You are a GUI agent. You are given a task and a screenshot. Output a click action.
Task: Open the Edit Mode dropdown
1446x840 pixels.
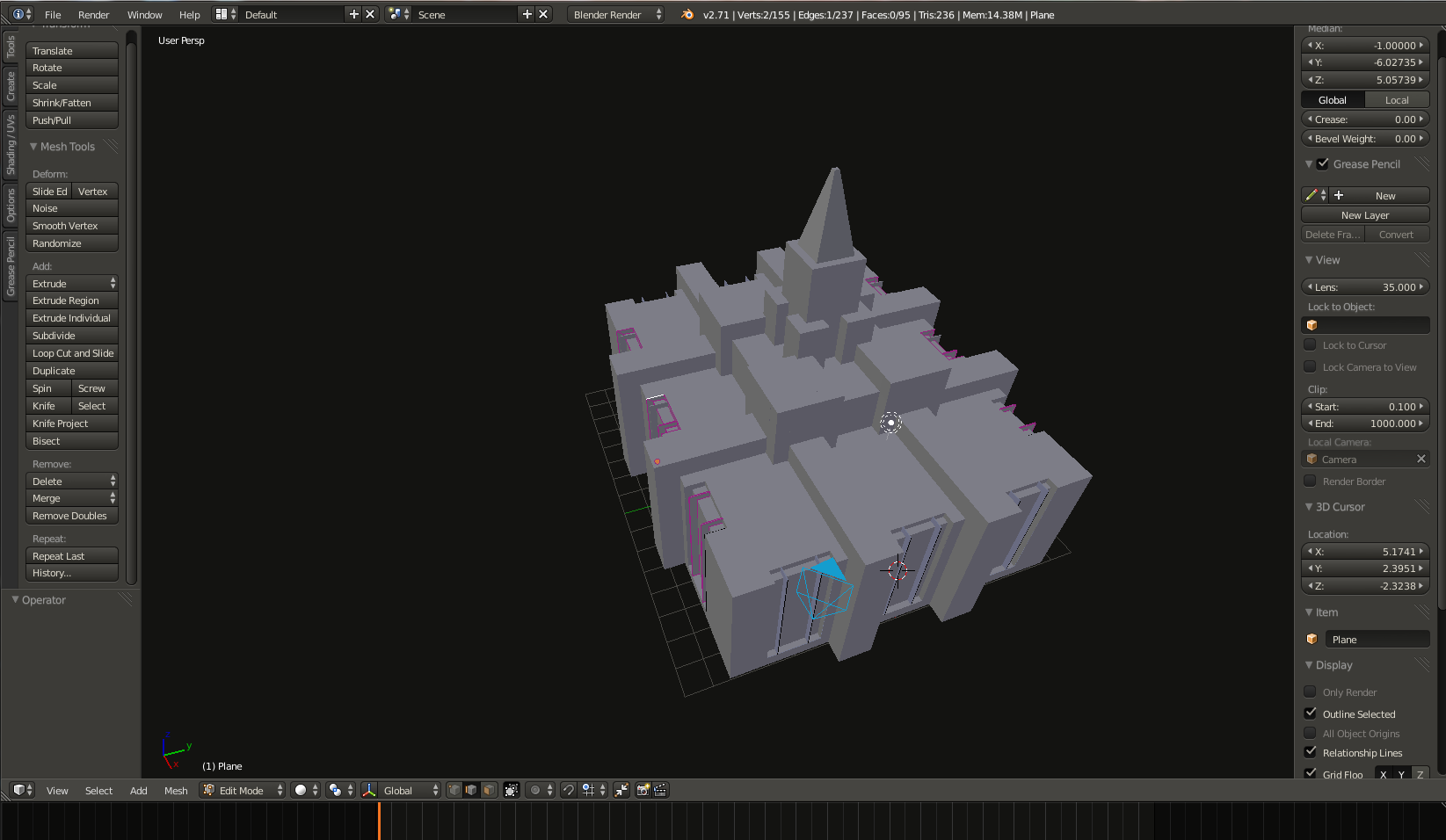point(243,790)
